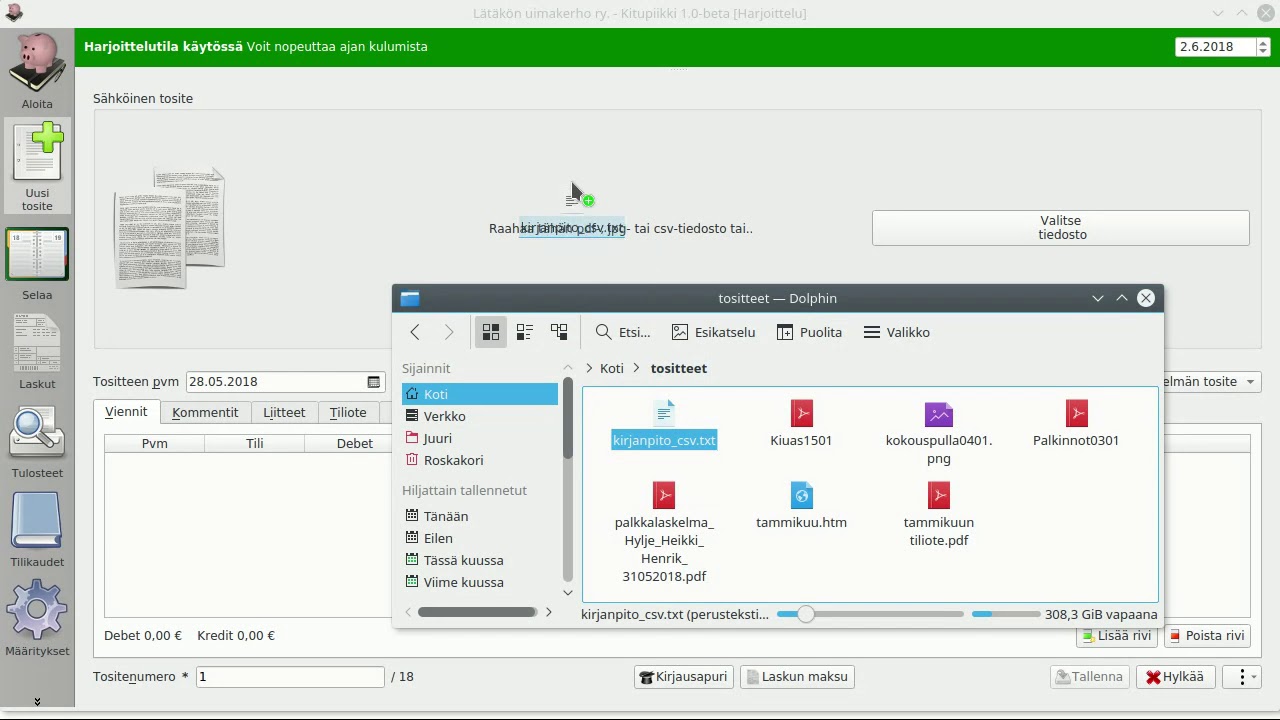Select Palkinnot0301 PDF file
This screenshot has height=720, width=1280.
pyautogui.click(x=1076, y=424)
